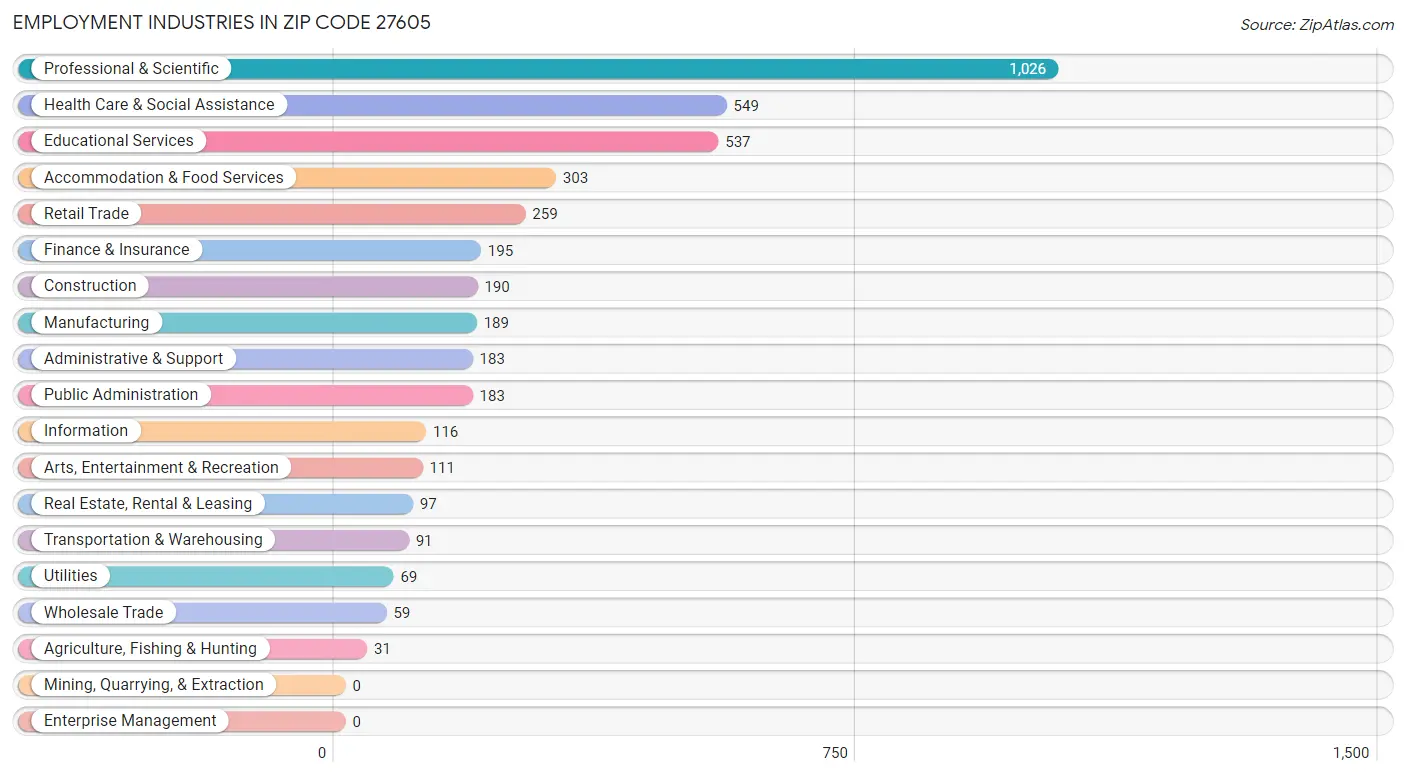Select Transportation & Warehousing label

coord(153,540)
